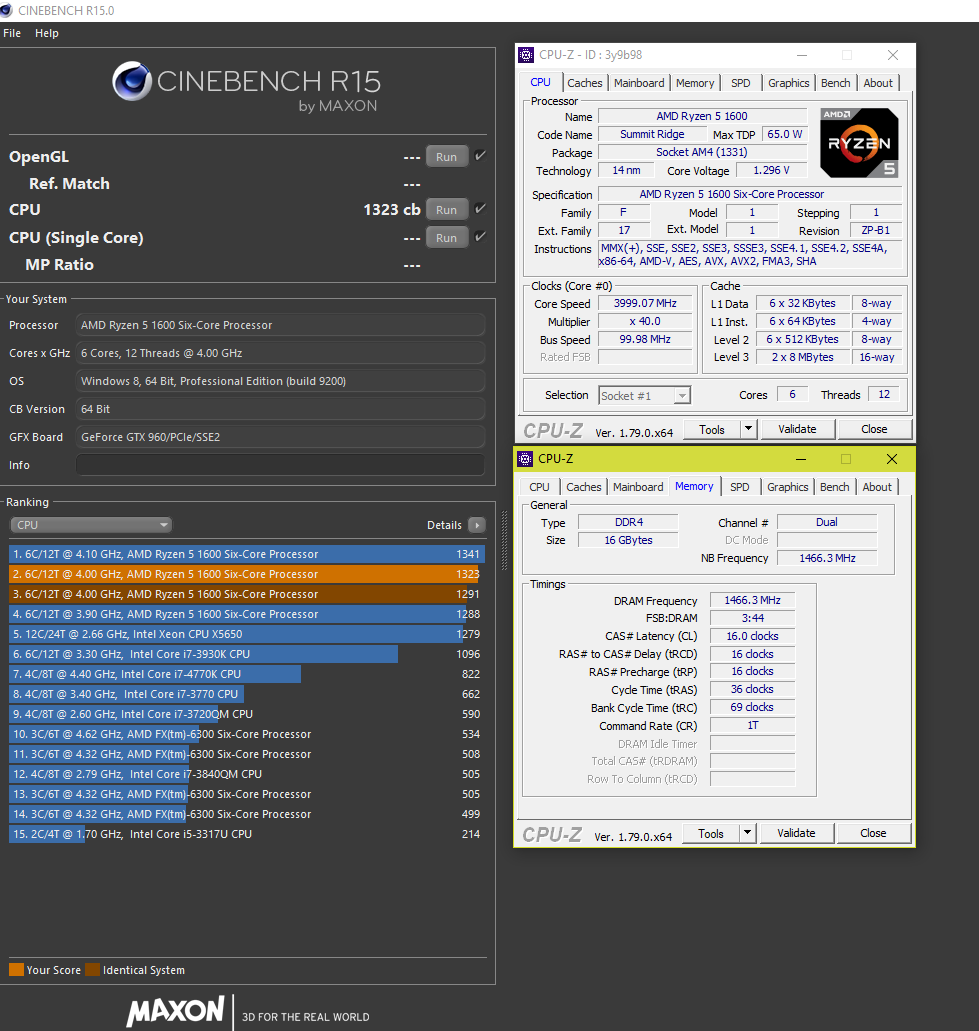Switch to Graphics tab in lower CPU-Z
Viewport: 979px width, 1031px height.
(x=788, y=487)
